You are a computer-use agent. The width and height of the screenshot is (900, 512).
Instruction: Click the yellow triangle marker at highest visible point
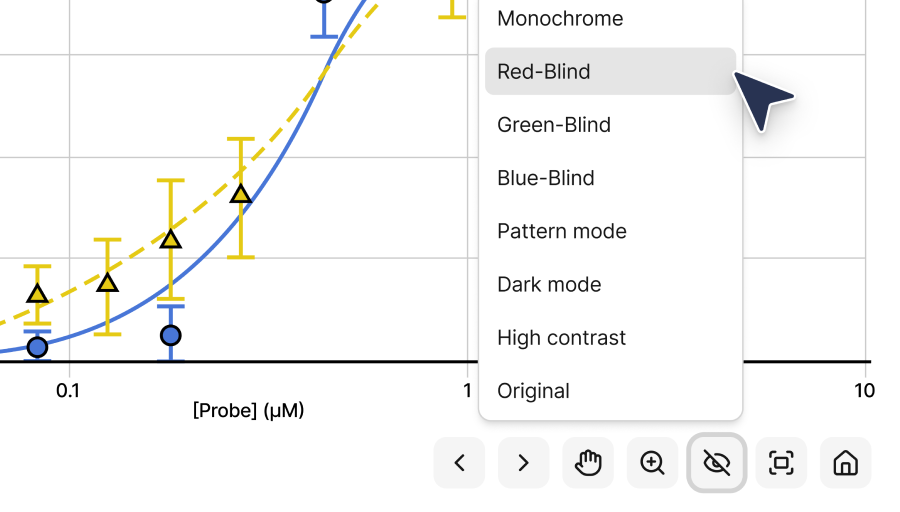tap(240, 194)
